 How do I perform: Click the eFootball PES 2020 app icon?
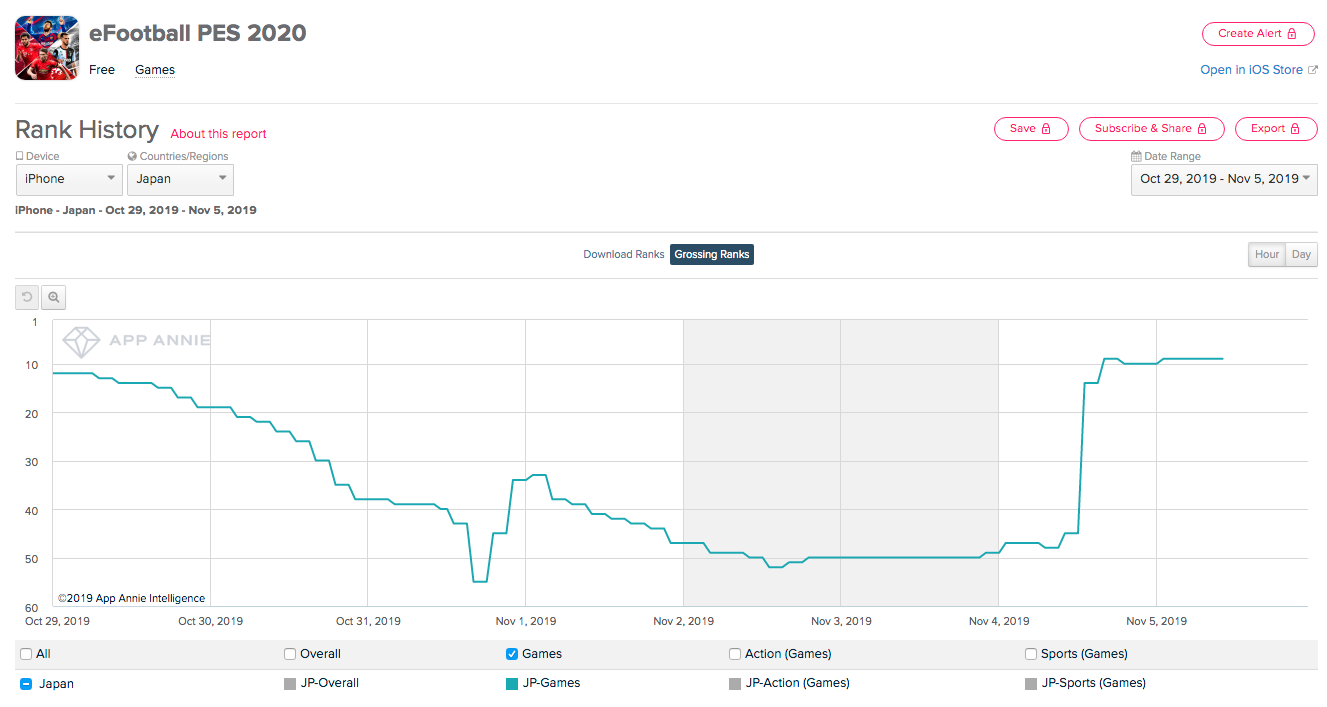46,49
